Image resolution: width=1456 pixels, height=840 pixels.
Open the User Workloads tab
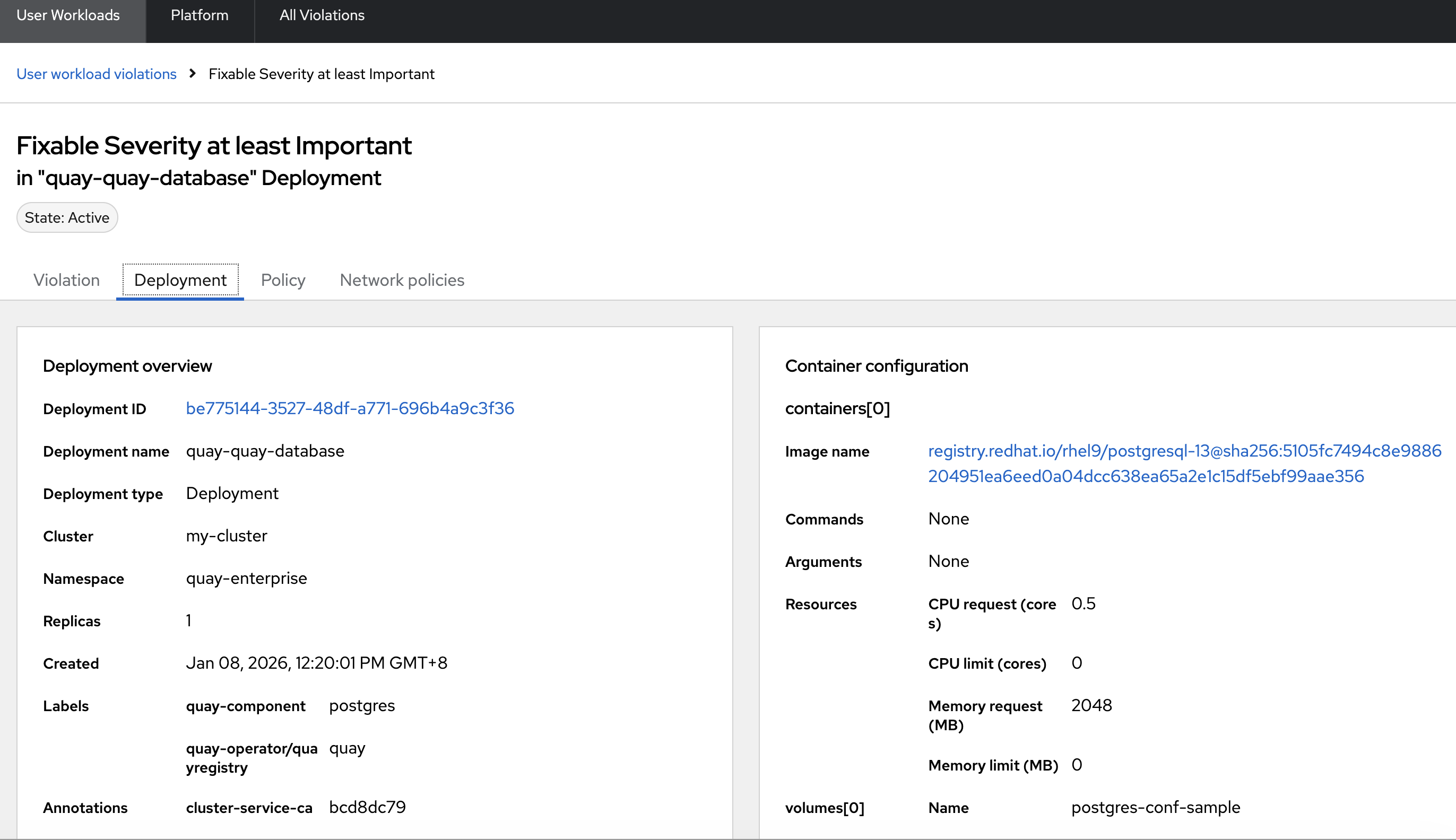pos(68,15)
